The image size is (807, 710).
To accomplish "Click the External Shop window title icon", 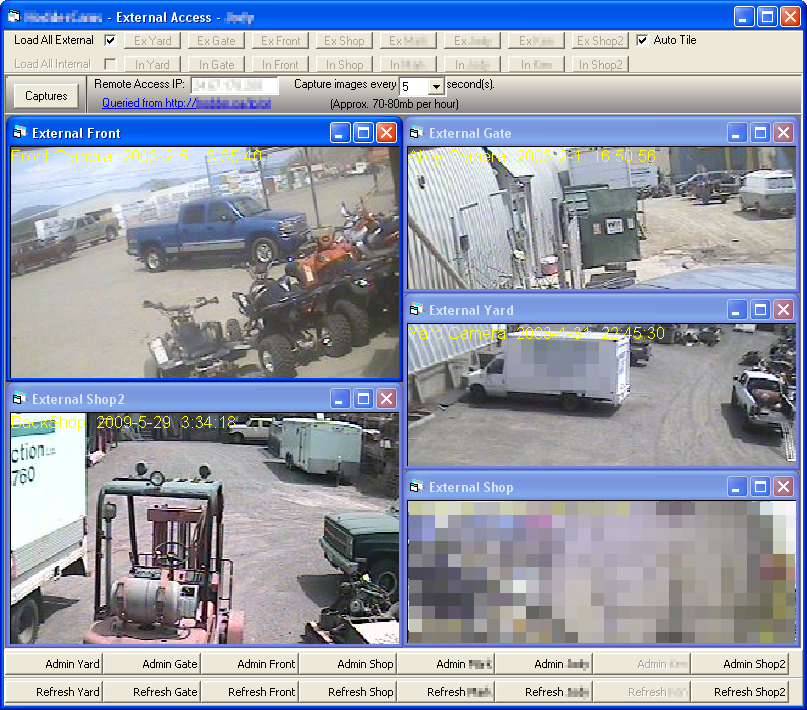I will [x=416, y=487].
